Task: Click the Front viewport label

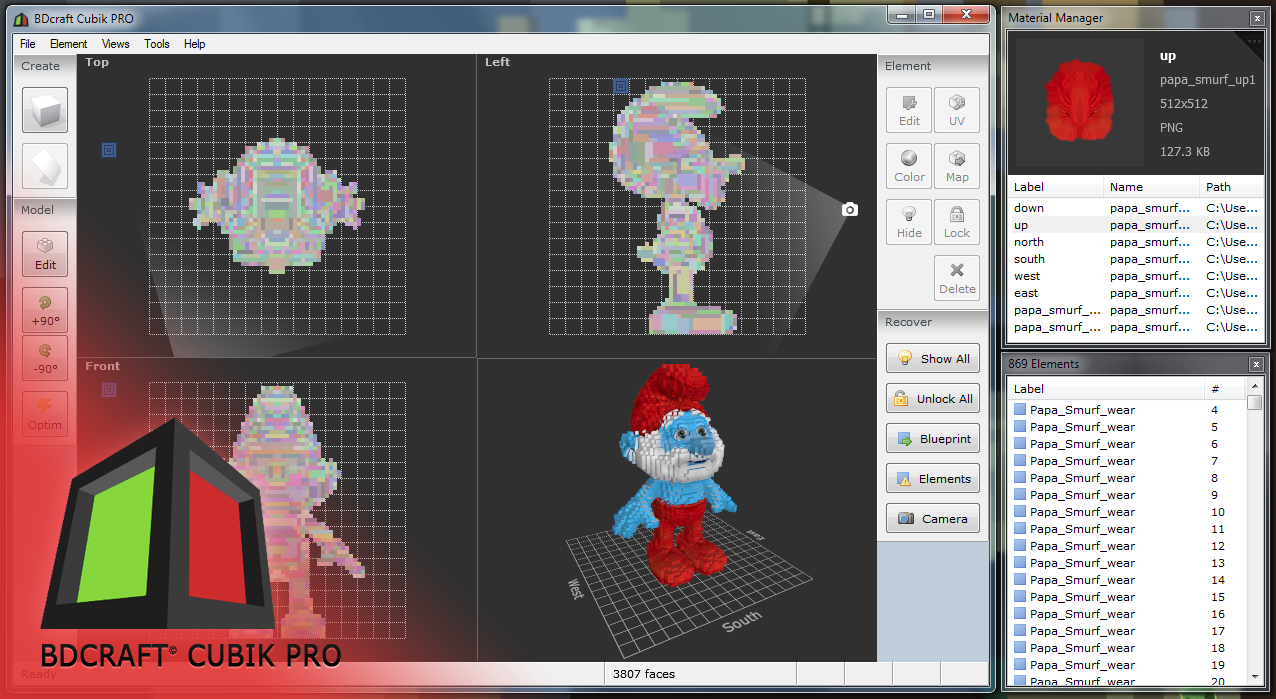Action: [102, 366]
